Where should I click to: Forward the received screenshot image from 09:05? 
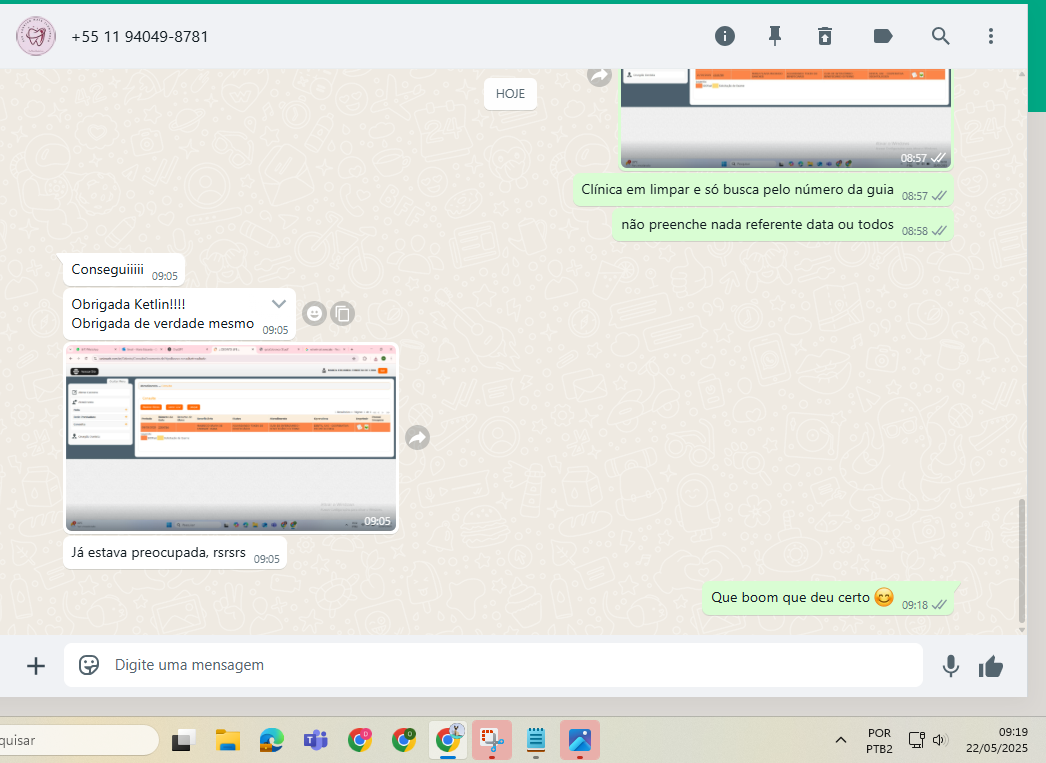[418, 437]
